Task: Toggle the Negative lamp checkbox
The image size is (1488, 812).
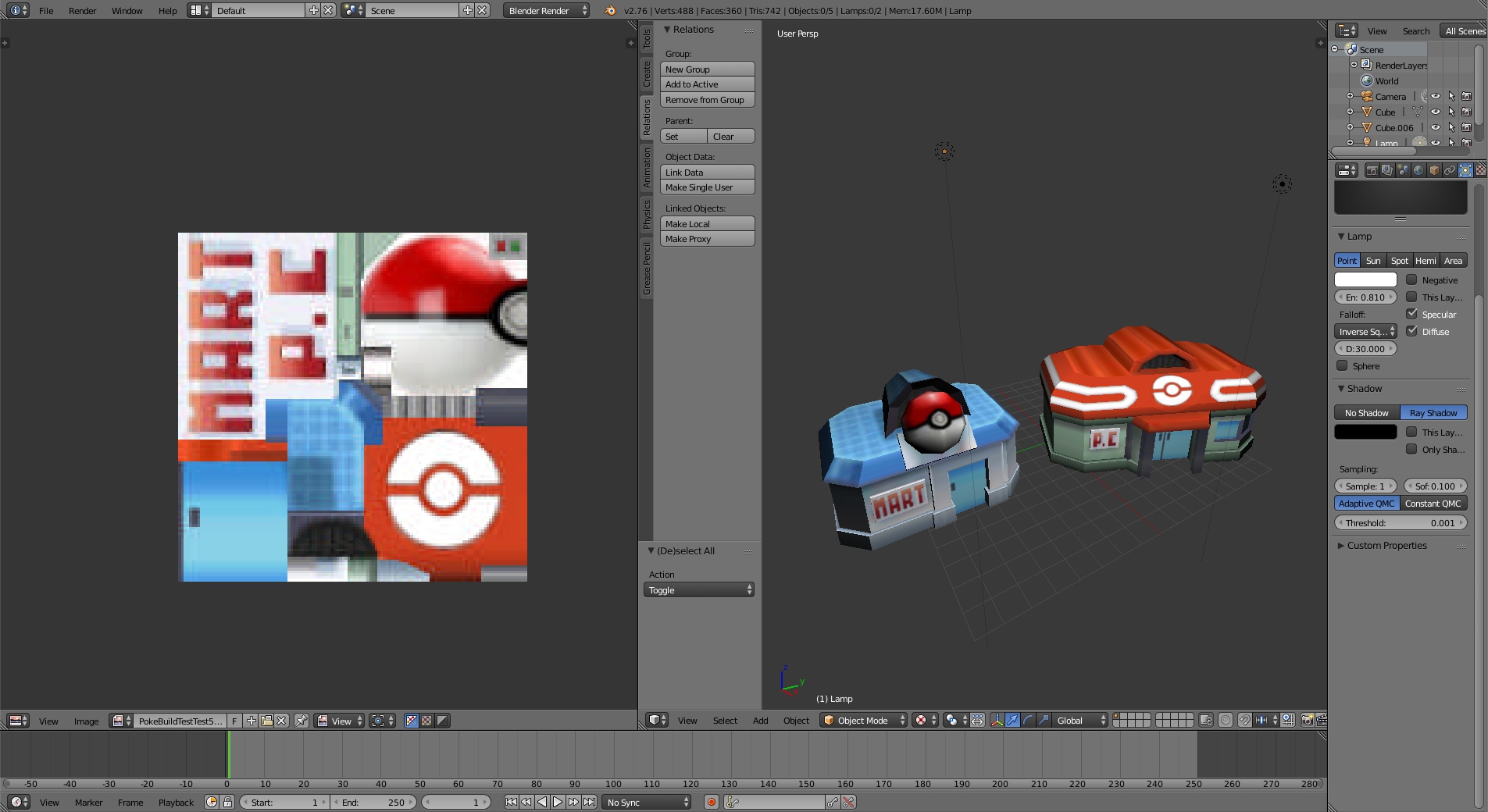Action: (x=1411, y=280)
